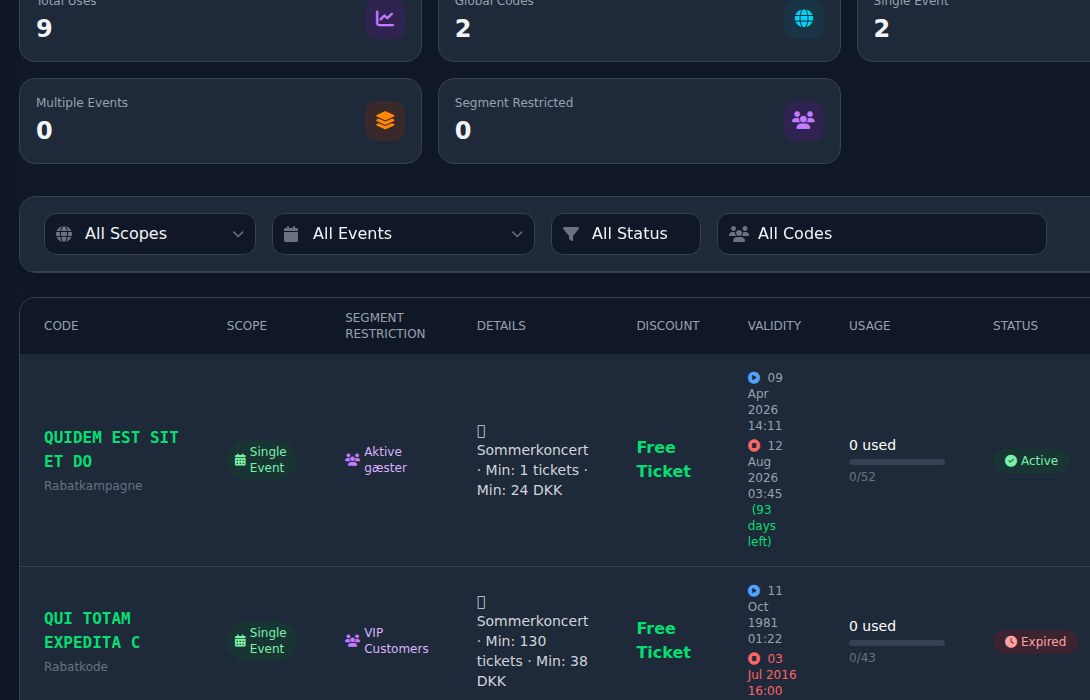Click 'Min: 130 tickets' details text
Screen dimensions: 1090x700
coord(530,651)
